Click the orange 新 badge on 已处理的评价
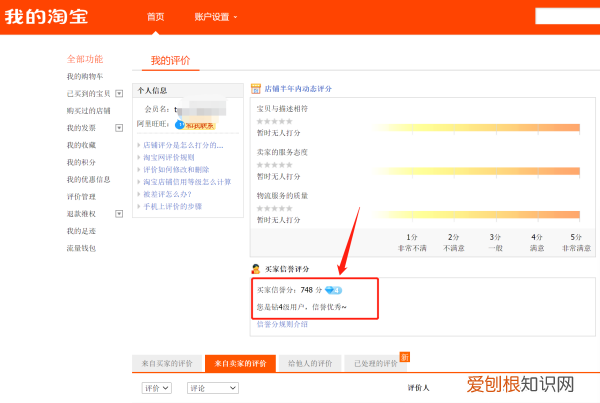Image resolution: width=600 pixels, height=403 pixels. pos(404,357)
